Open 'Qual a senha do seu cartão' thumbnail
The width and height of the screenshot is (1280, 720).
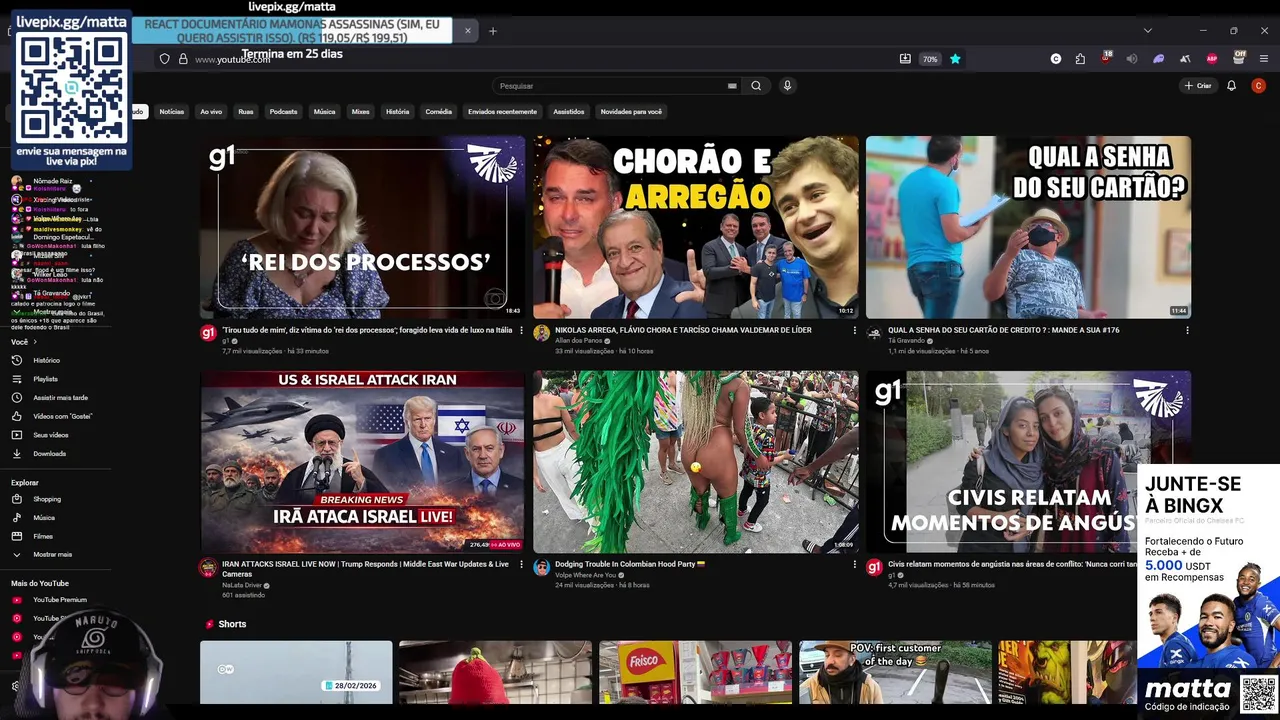click(1028, 227)
